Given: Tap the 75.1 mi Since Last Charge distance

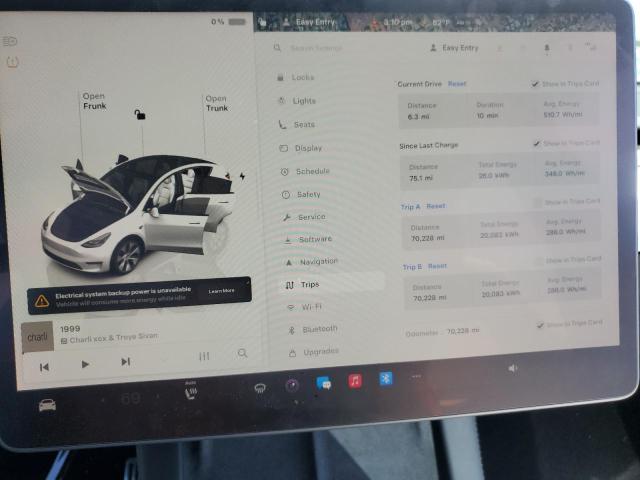Looking at the screenshot, I should click(x=421, y=178).
